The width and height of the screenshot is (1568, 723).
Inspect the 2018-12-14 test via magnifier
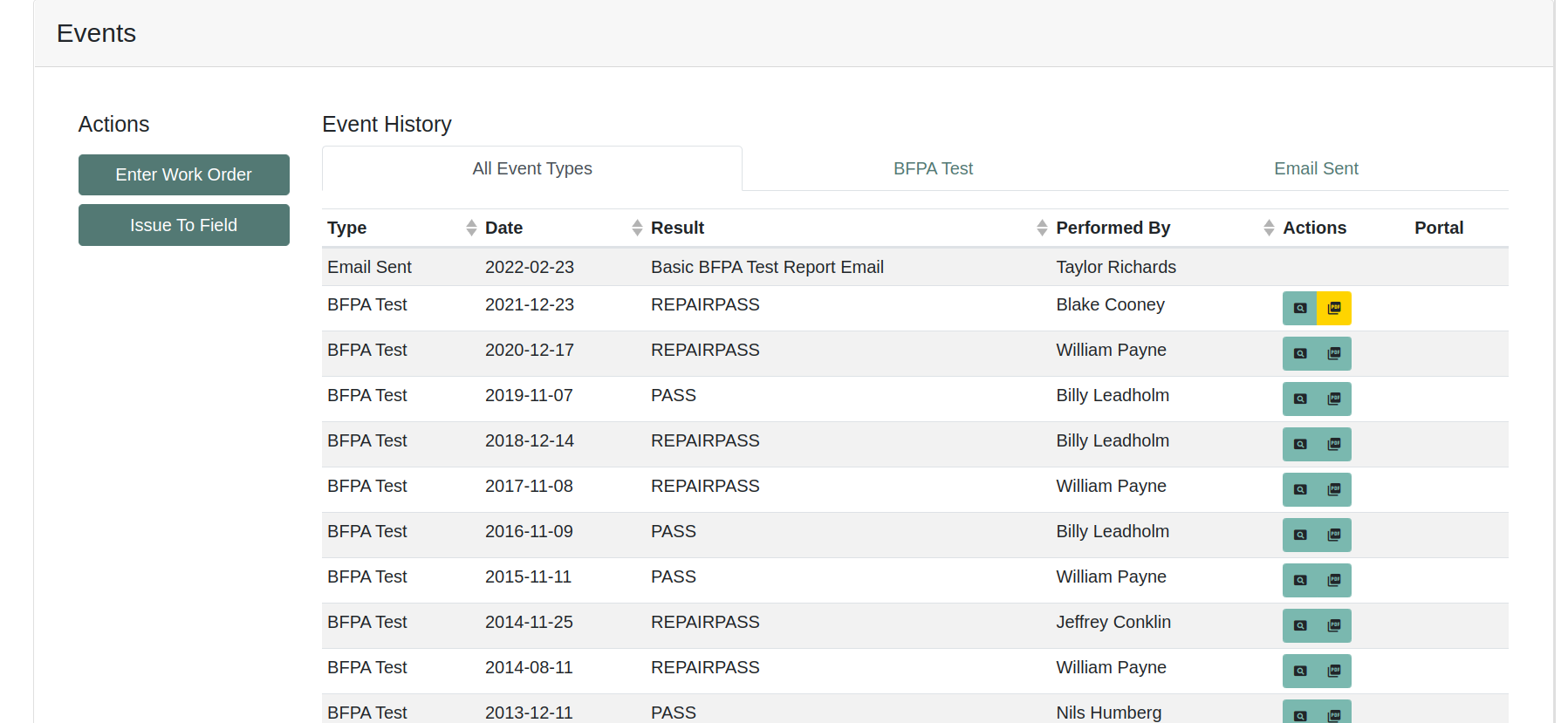point(1299,444)
